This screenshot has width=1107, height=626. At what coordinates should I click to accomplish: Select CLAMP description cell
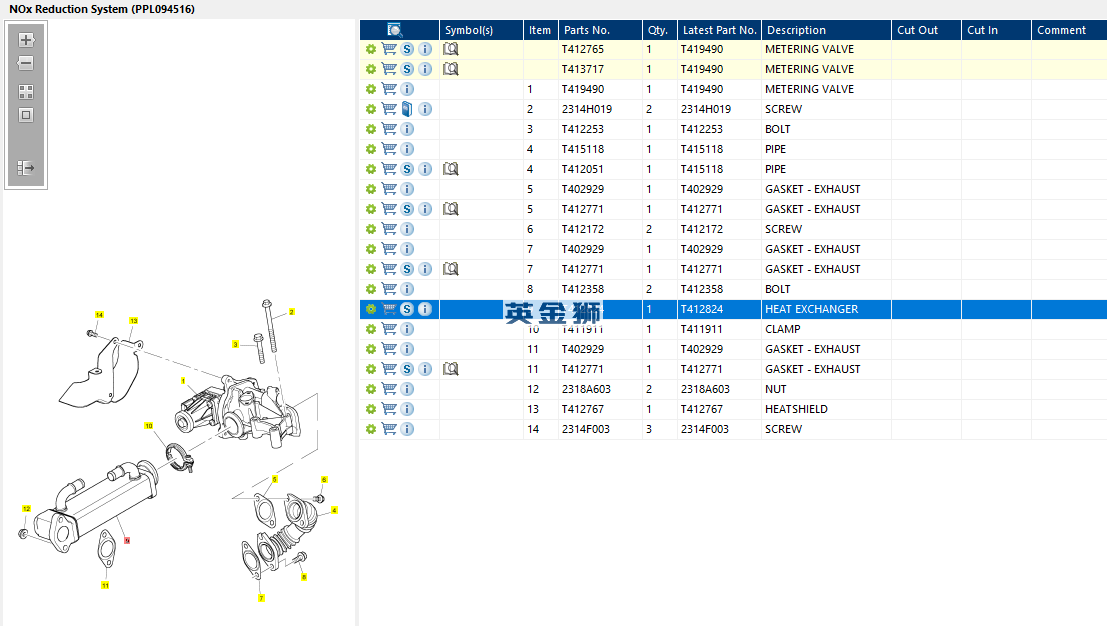pyautogui.click(x=826, y=329)
